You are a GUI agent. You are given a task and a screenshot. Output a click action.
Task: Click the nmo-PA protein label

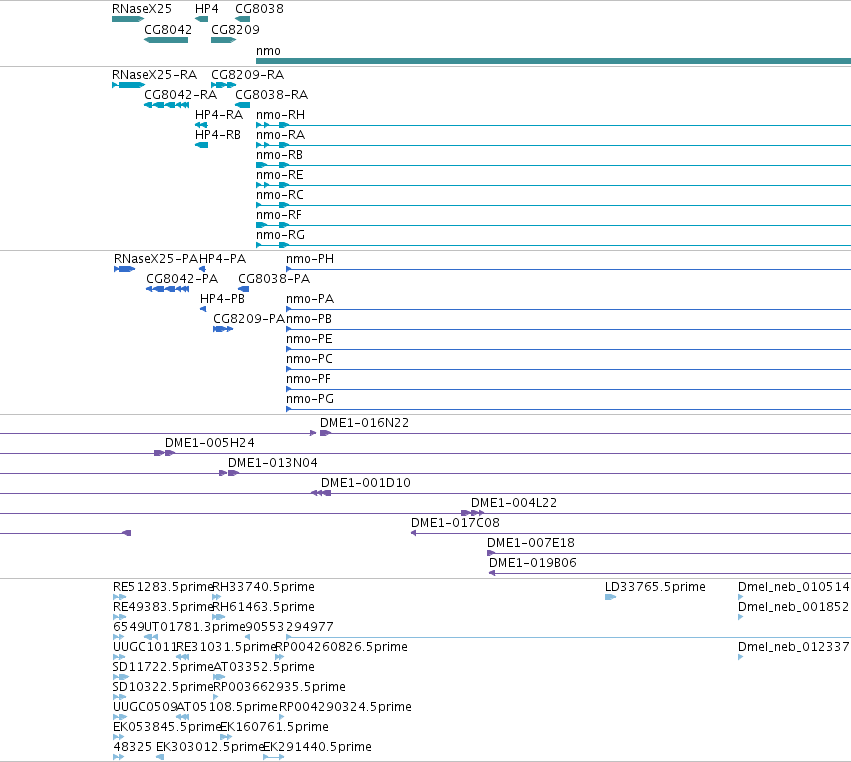(x=310, y=299)
